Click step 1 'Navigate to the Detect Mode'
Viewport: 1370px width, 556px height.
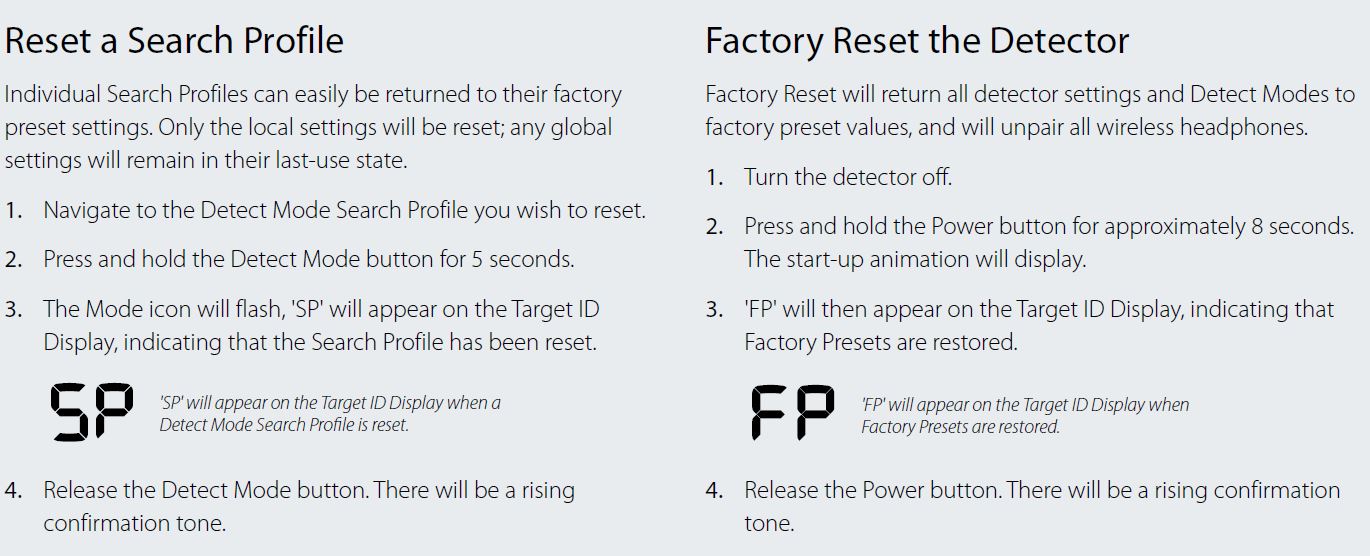pos(344,211)
